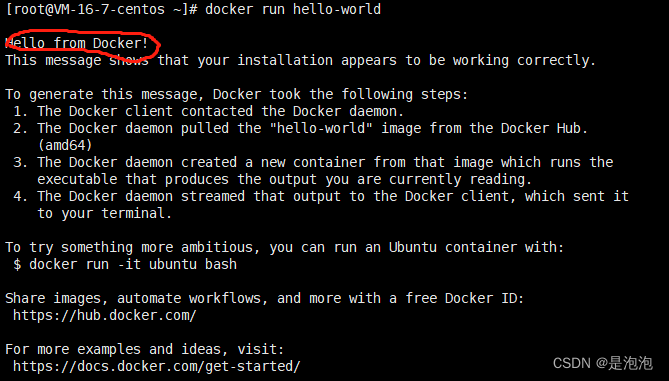Click the circled 'Hello from Docker!' message
The image size is (669, 381).
[x=77, y=43]
